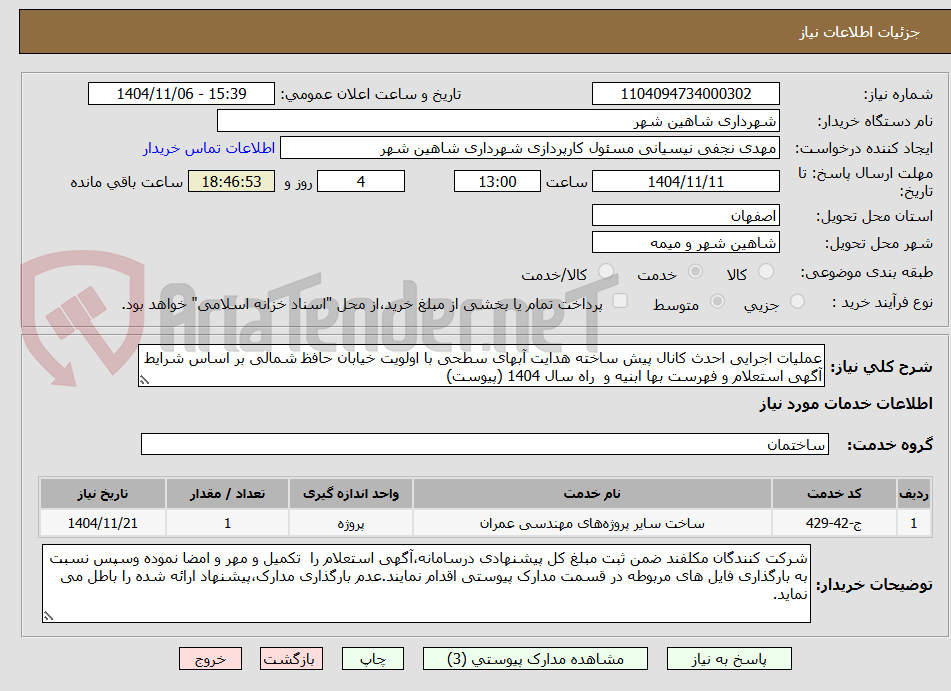Click the پاسخ به نیاز button
Image resolution: width=951 pixels, height=691 pixels.
pos(729,659)
